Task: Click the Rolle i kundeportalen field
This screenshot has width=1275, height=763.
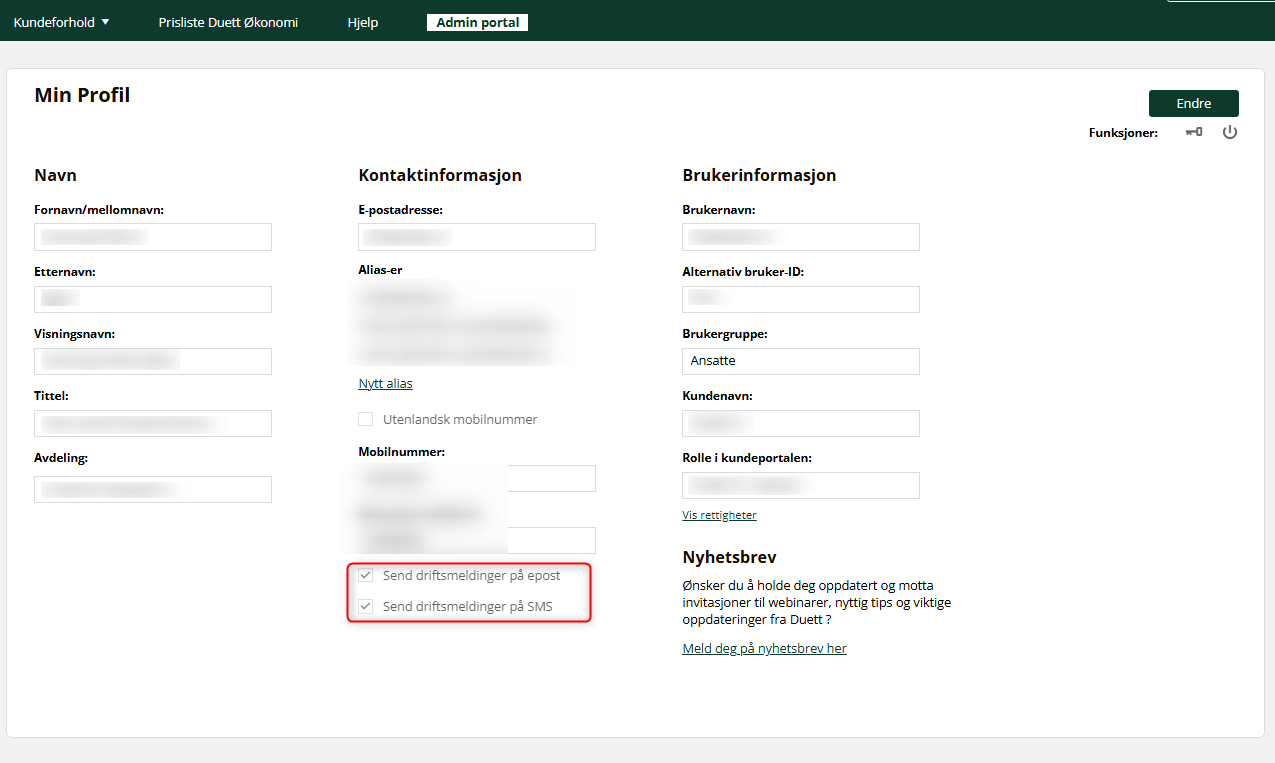Action: point(801,485)
